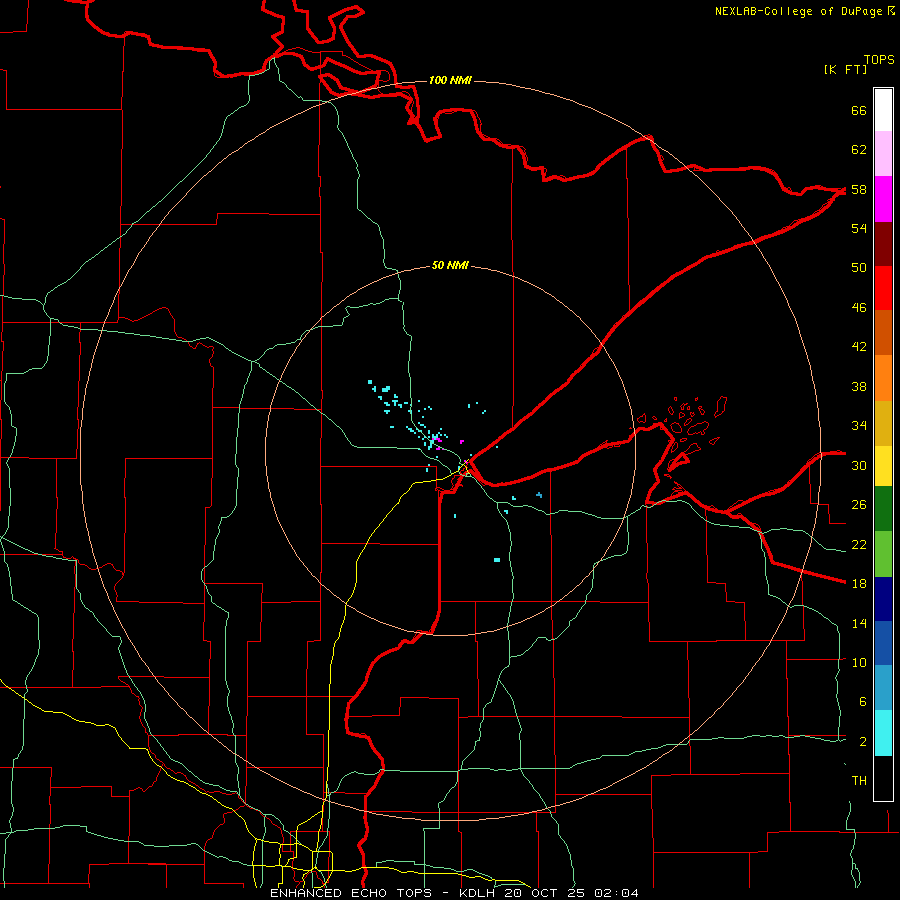Image resolution: width=900 pixels, height=900 pixels.
Task: Click the 46 legend value
Action: point(859,308)
